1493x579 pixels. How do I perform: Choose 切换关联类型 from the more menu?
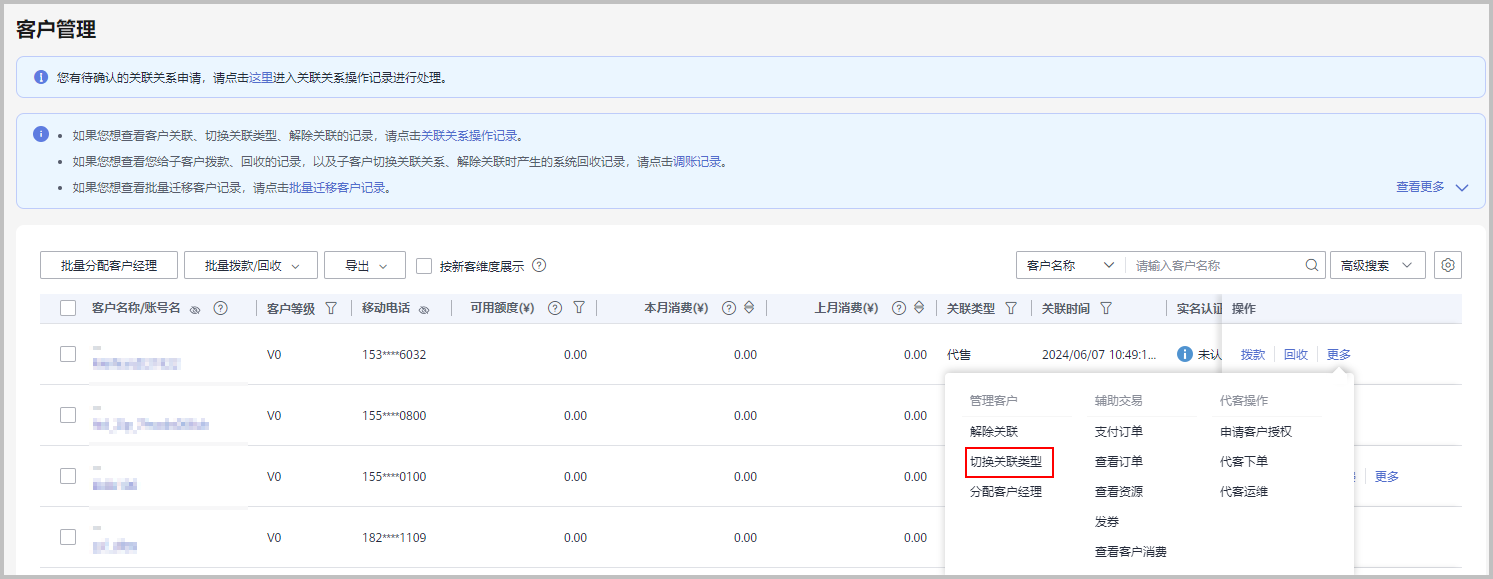1006,462
